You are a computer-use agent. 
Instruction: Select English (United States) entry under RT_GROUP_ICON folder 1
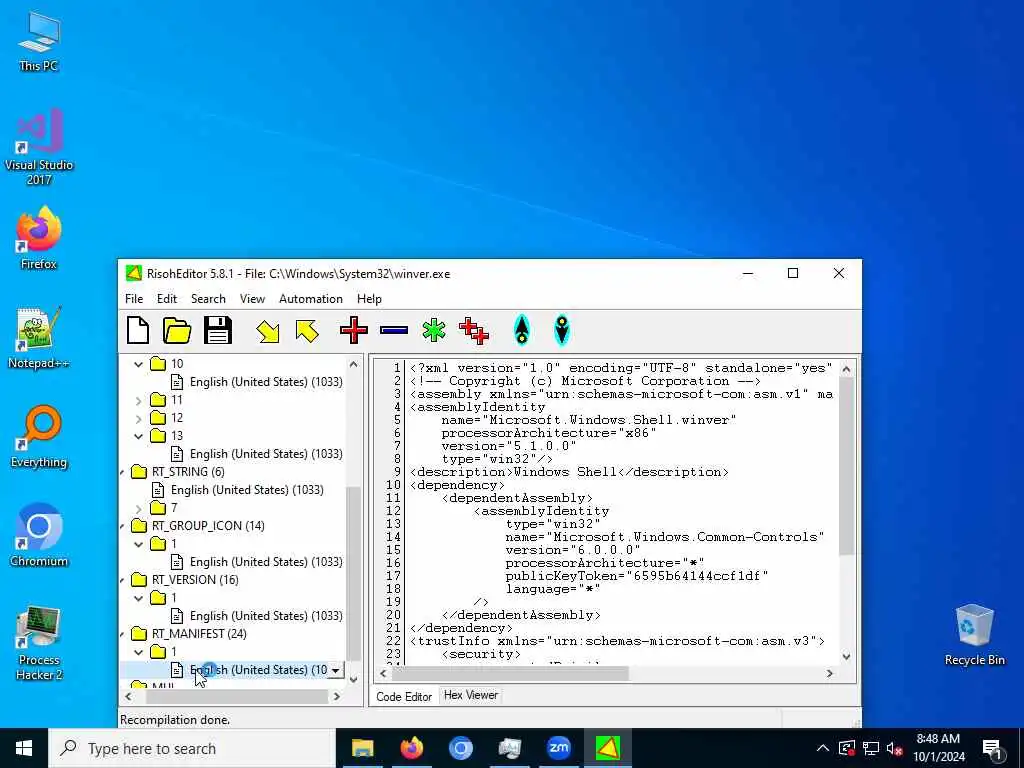coord(266,562)
